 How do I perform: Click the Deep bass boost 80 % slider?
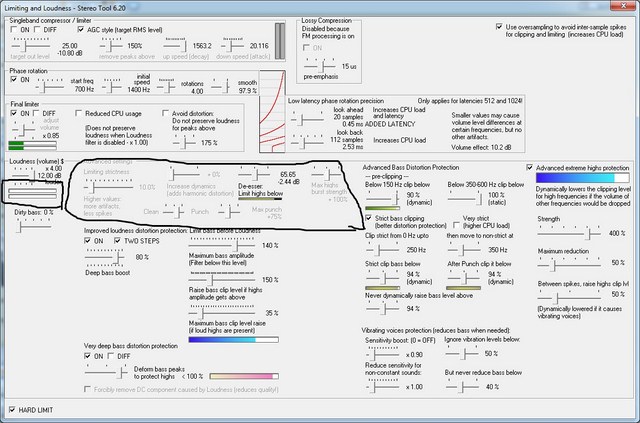[x=104, y=256]
